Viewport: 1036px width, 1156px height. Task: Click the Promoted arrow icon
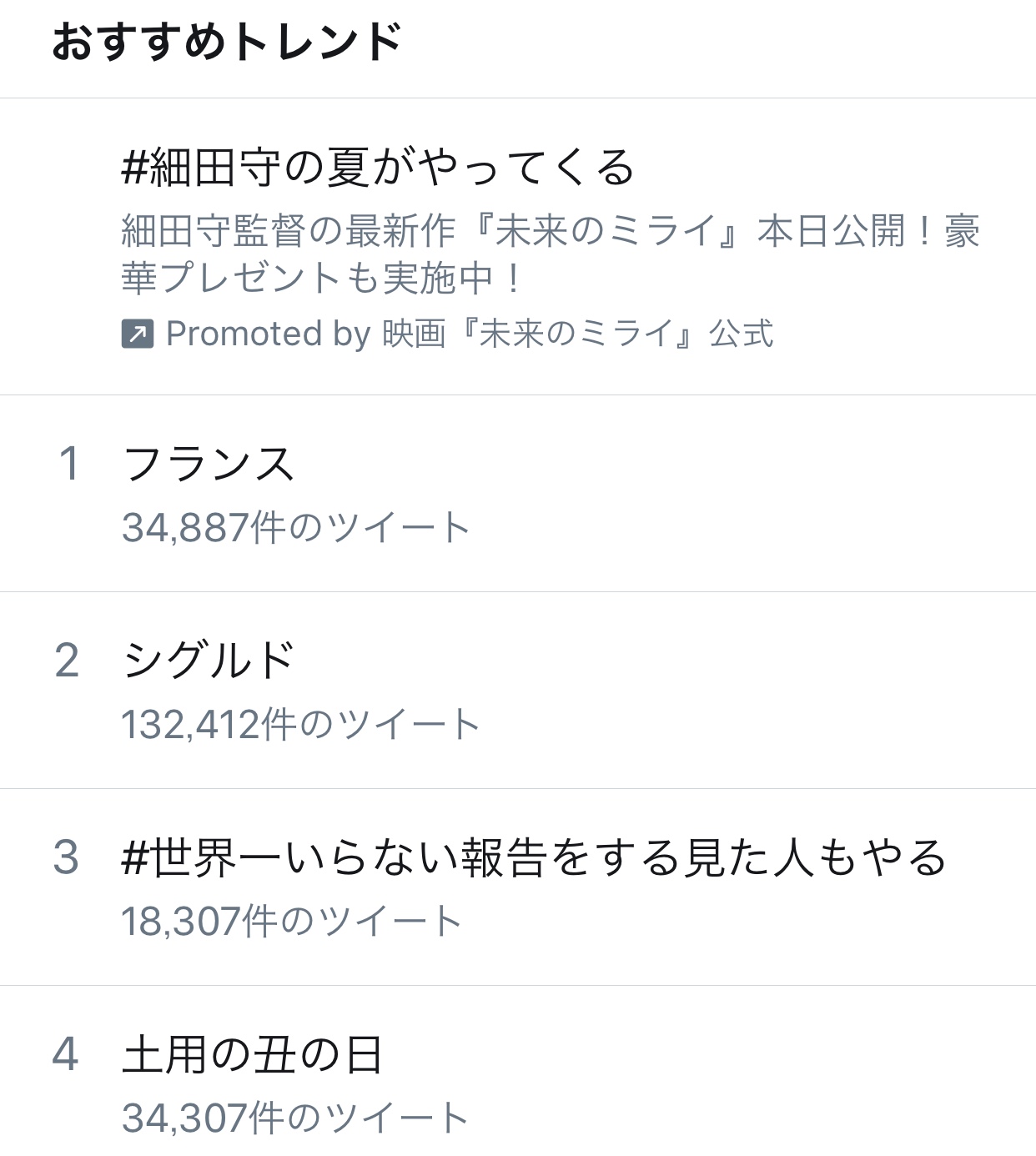tap(138, 334)
